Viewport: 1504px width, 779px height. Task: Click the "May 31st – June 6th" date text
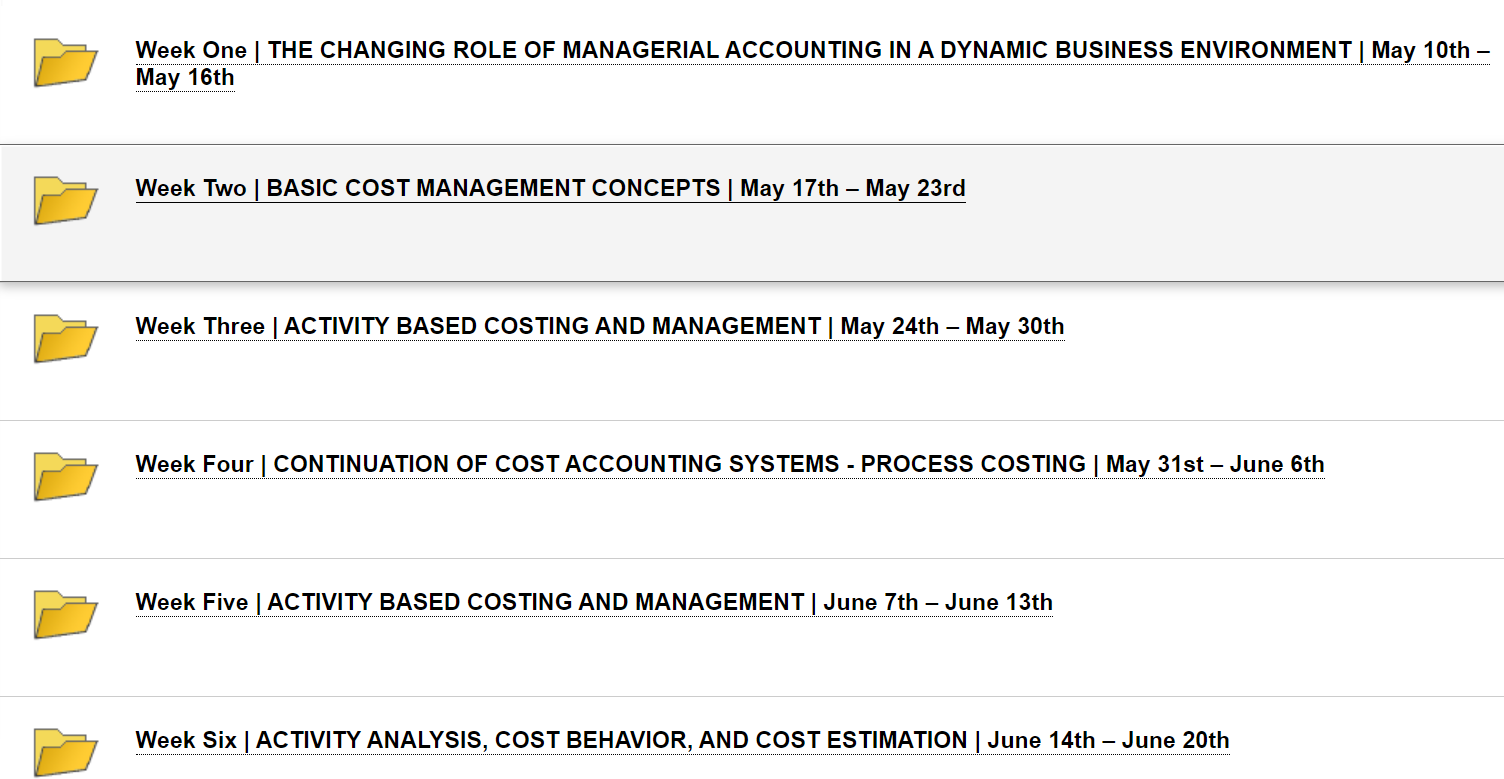tap(1215, 464)
